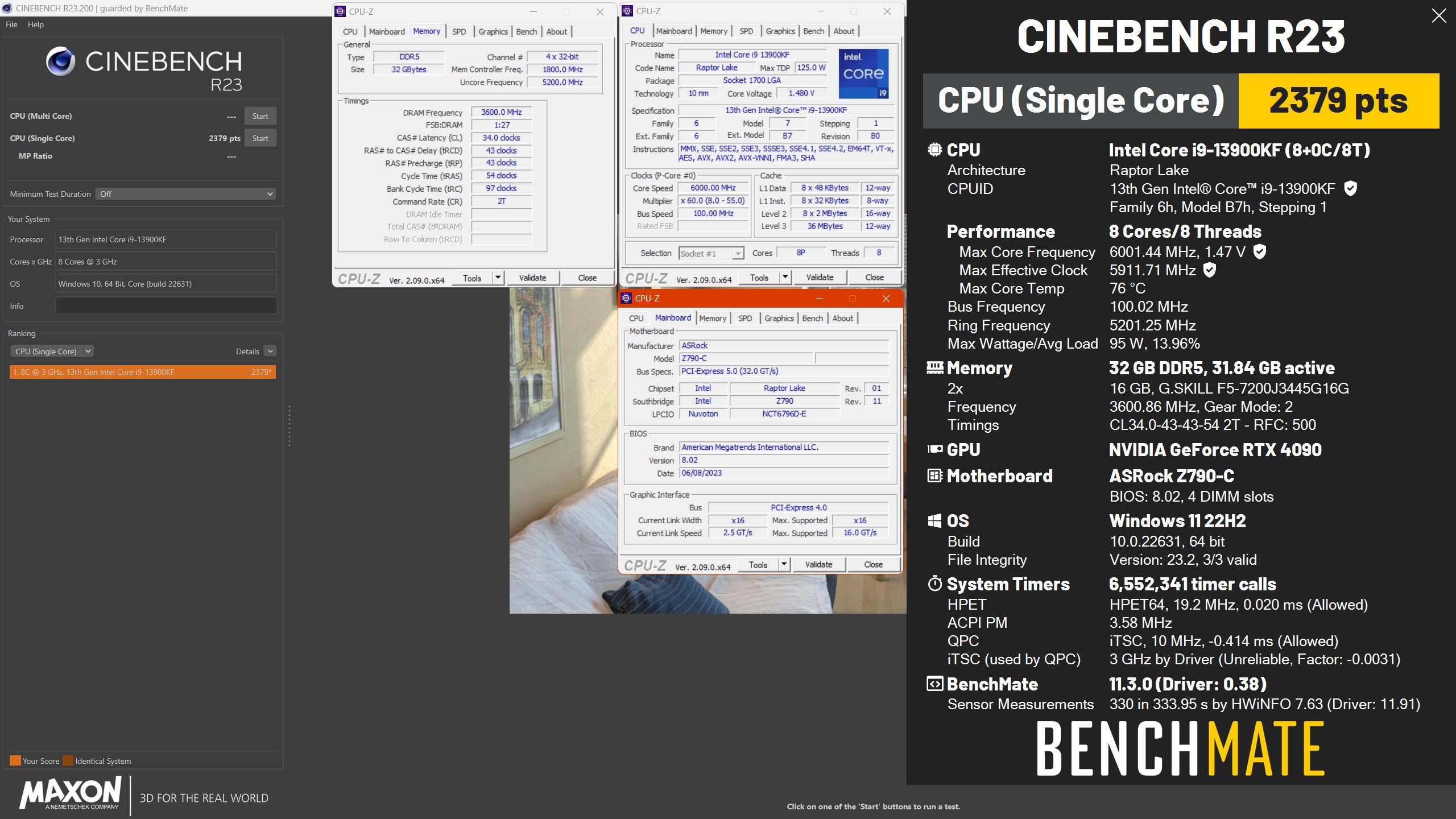Click the CPU-Z Memory window title icon
1456x819 pixels.
pos(340,11)
